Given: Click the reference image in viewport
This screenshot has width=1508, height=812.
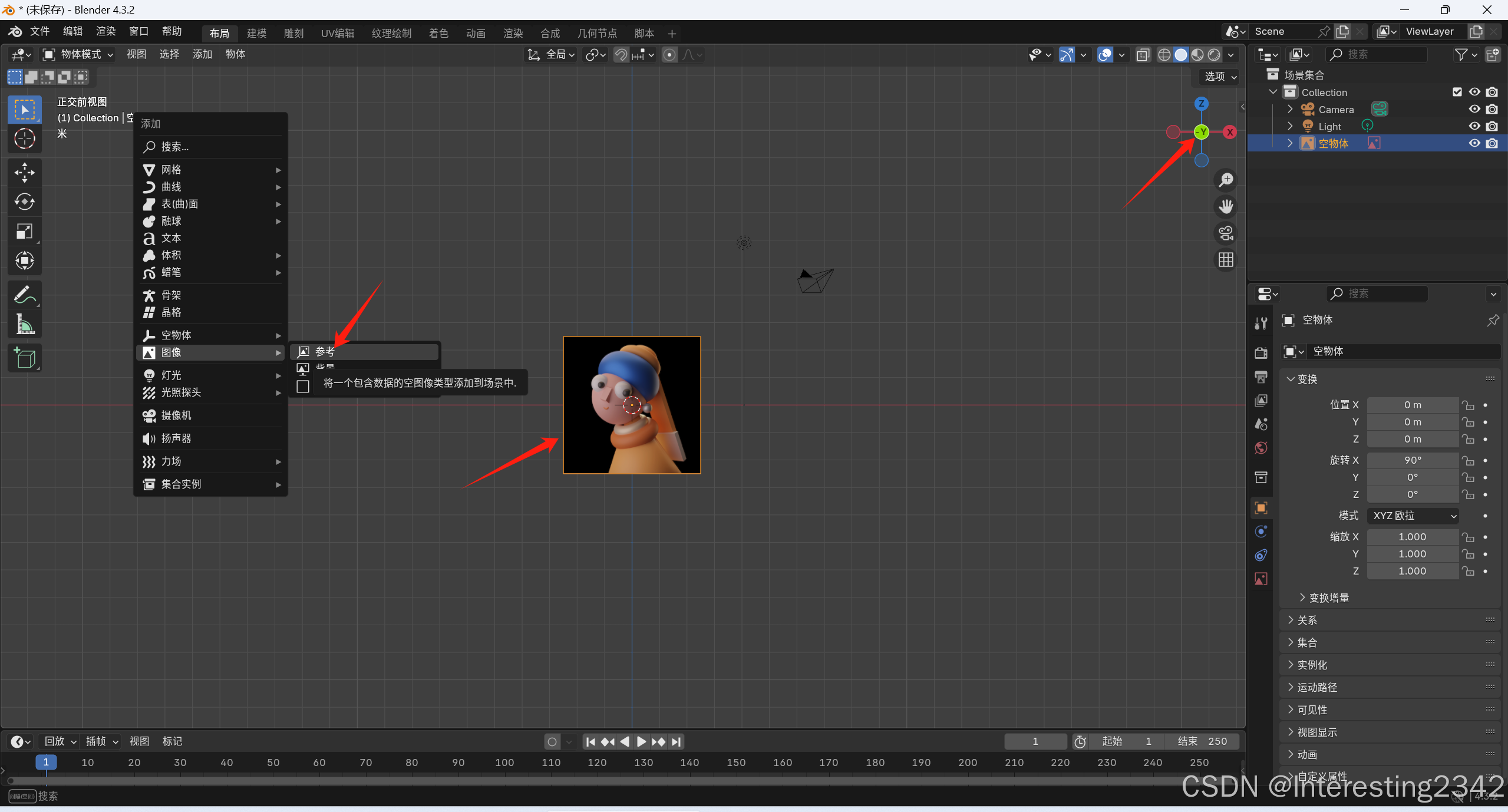Looking at the screenshot, I should coord(631,405).
